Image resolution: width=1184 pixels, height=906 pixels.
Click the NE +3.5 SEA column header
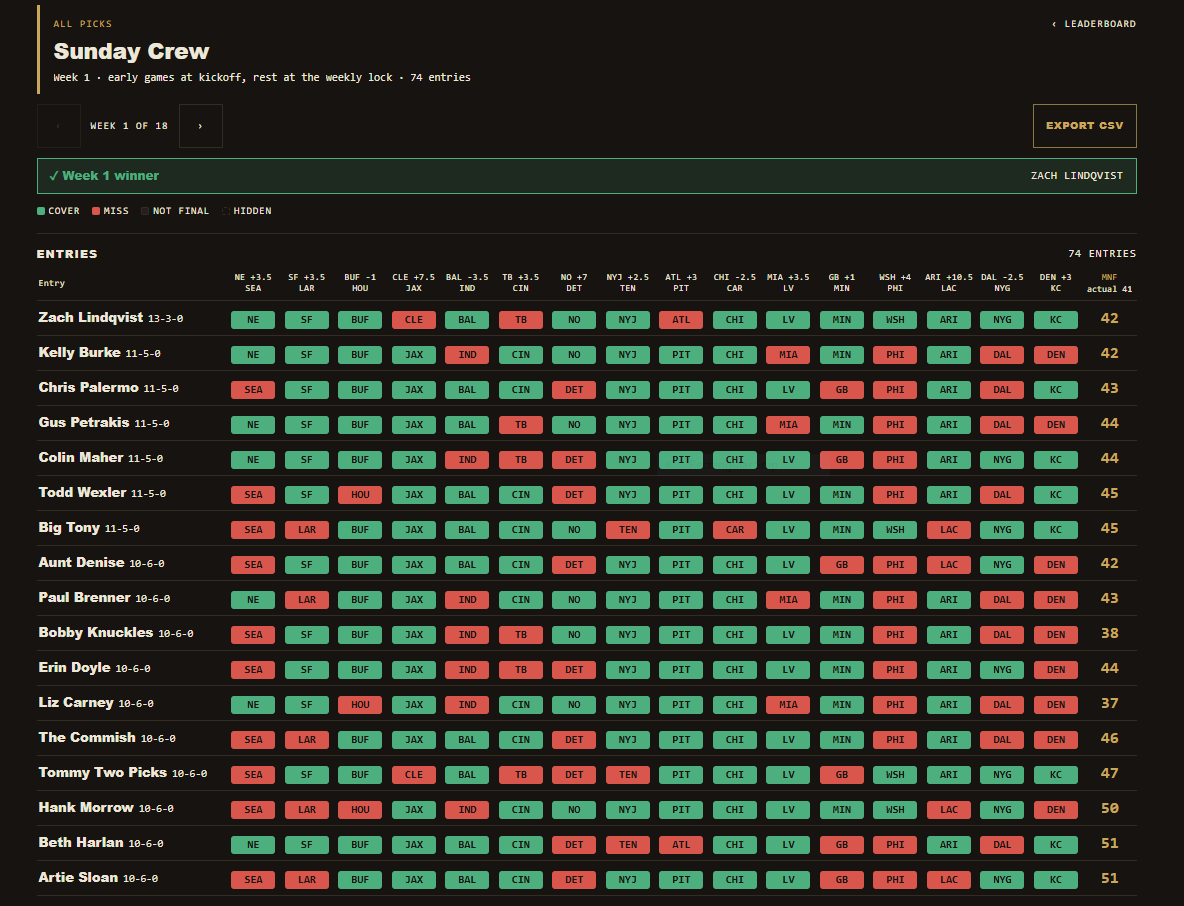(x=253, y=282)
